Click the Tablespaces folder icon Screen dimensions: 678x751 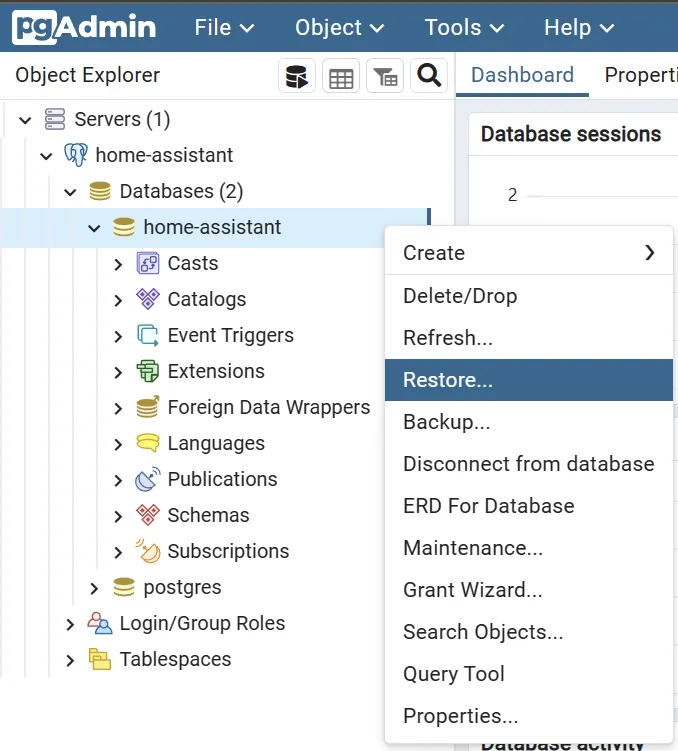tap(100, 660)
